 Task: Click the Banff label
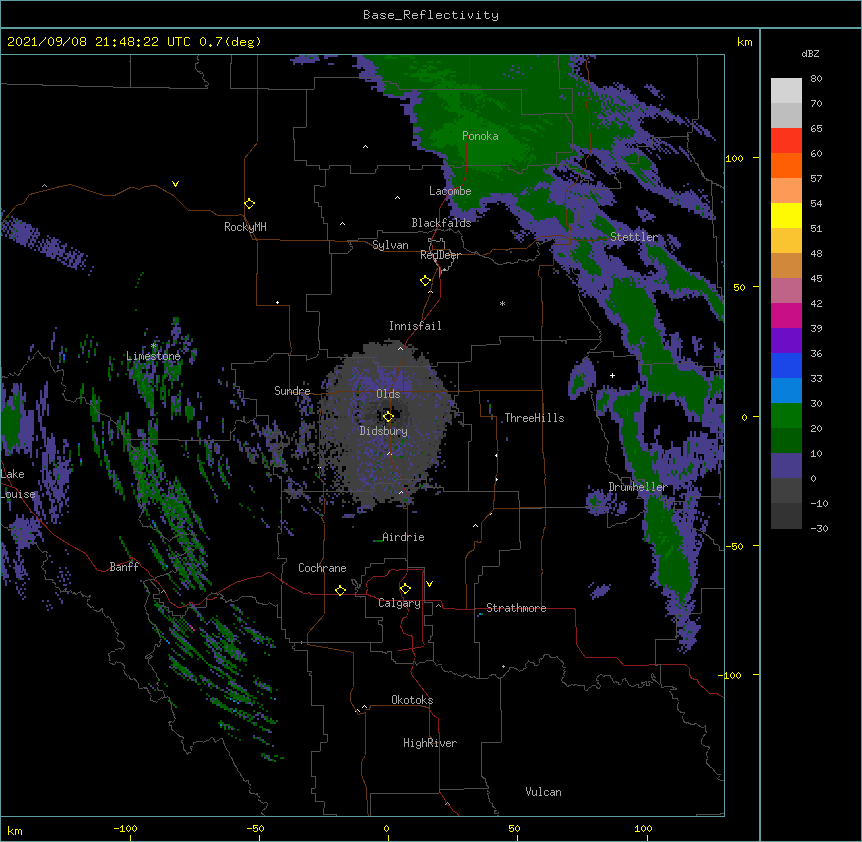(x=124, y=567)
